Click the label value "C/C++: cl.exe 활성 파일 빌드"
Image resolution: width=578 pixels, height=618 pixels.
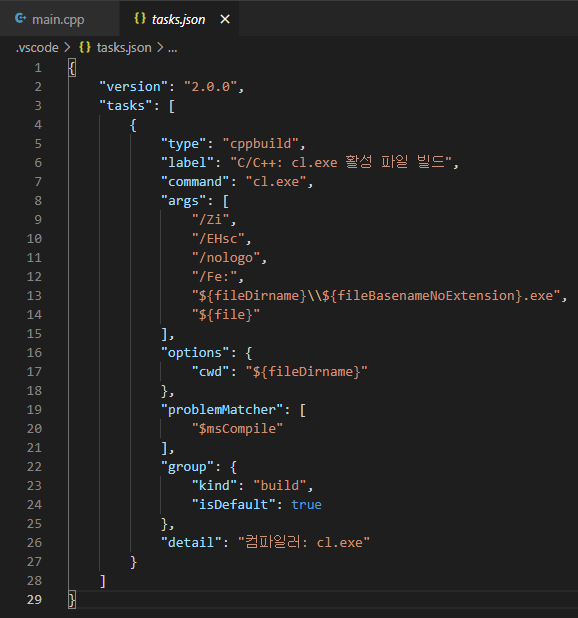tap(342, 162)
